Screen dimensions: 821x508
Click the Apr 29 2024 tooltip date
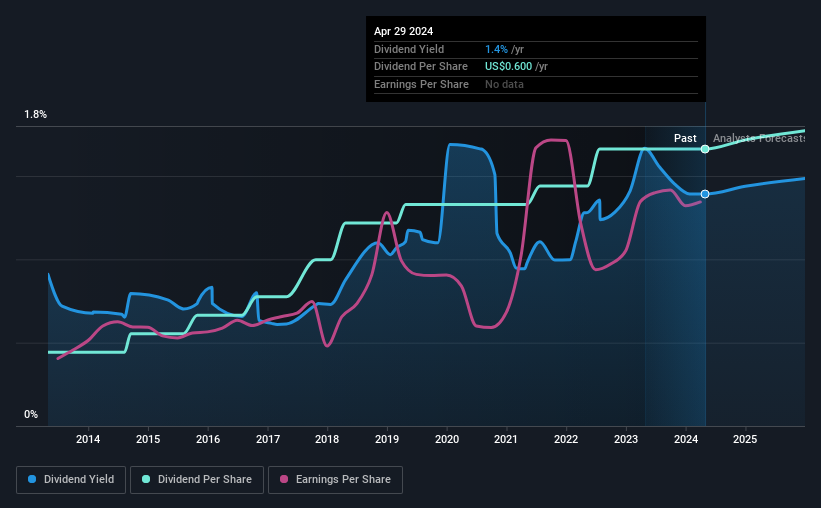[403, 31]
